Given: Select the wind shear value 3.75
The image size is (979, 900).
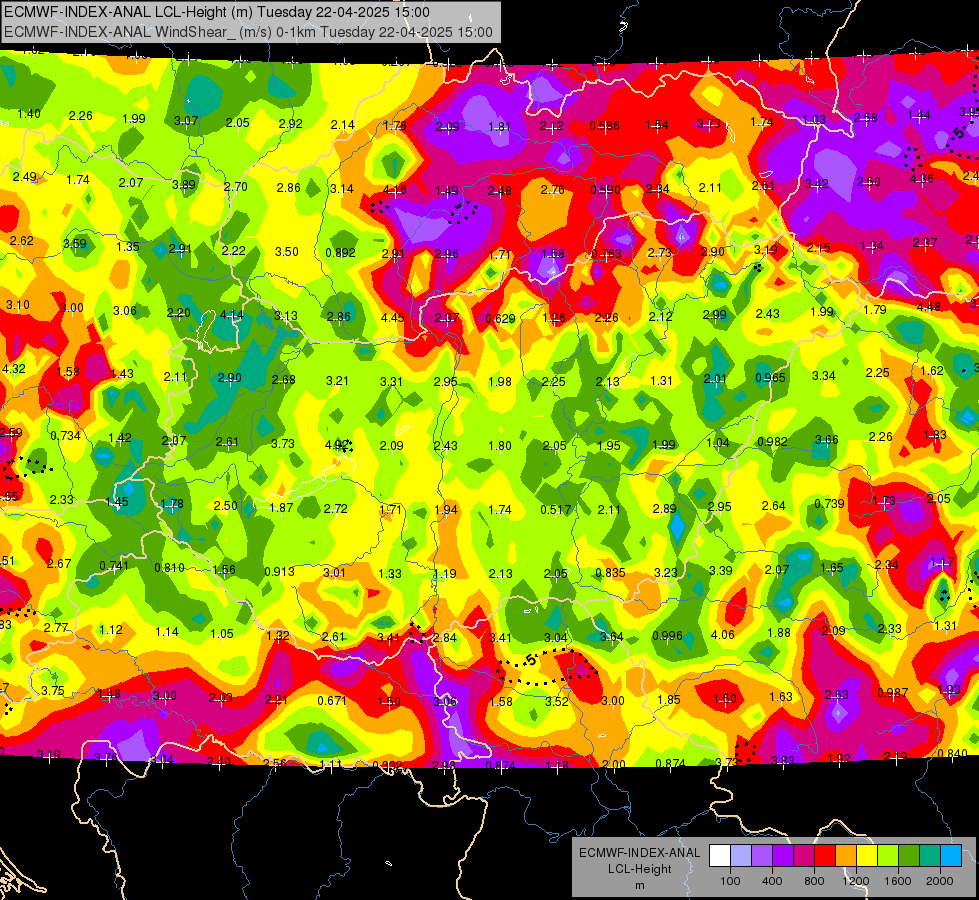Looking at the screenshot, I should tap(52, 690).
